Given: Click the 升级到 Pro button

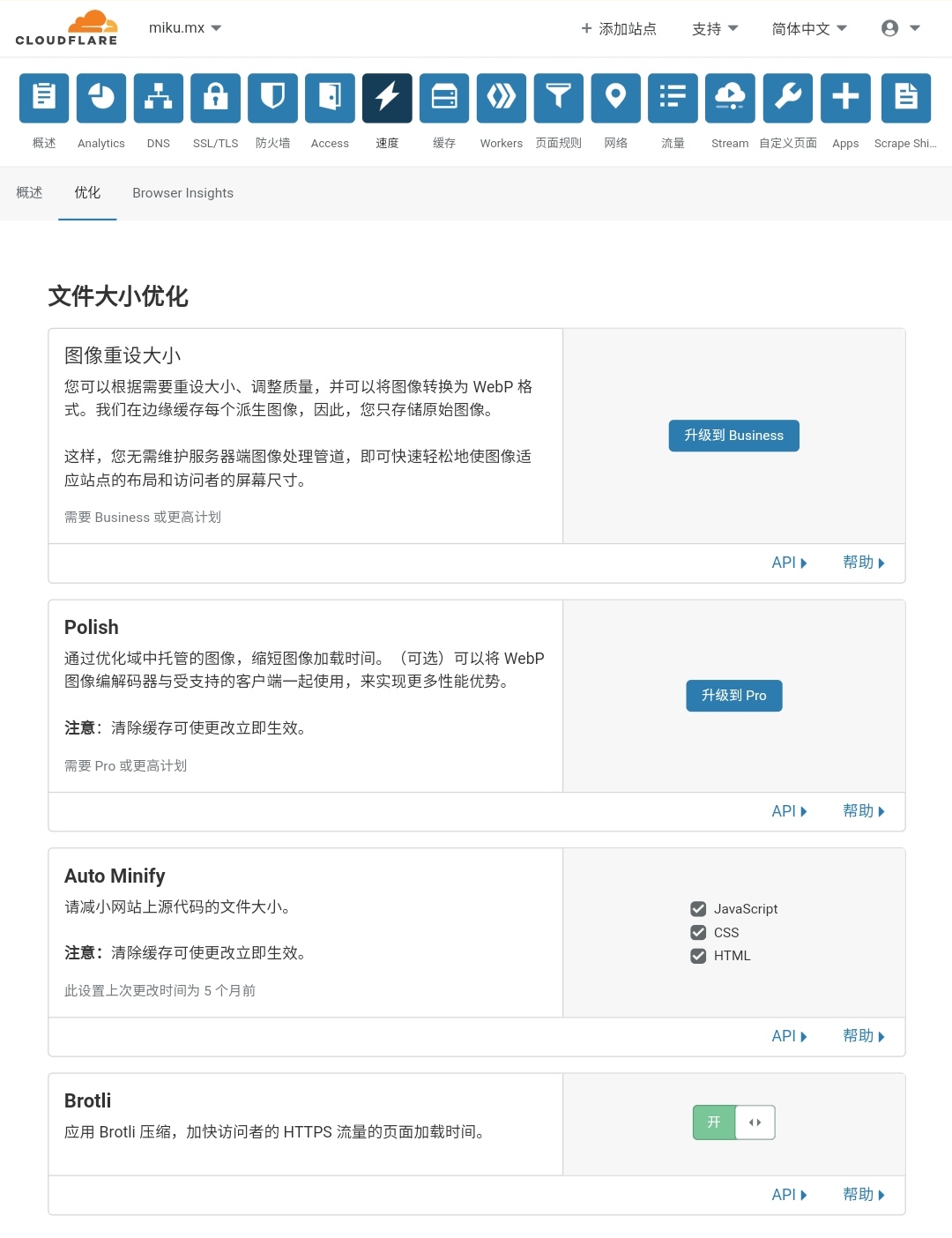Looking at the screenshot, I should (x=734, y=696).
